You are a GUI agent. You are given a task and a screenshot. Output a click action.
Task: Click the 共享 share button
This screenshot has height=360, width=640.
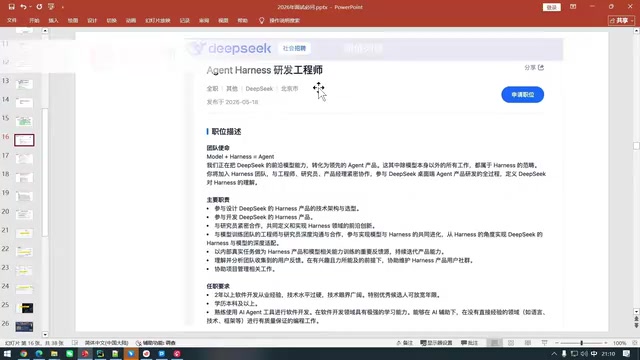(x=621, y=20)
